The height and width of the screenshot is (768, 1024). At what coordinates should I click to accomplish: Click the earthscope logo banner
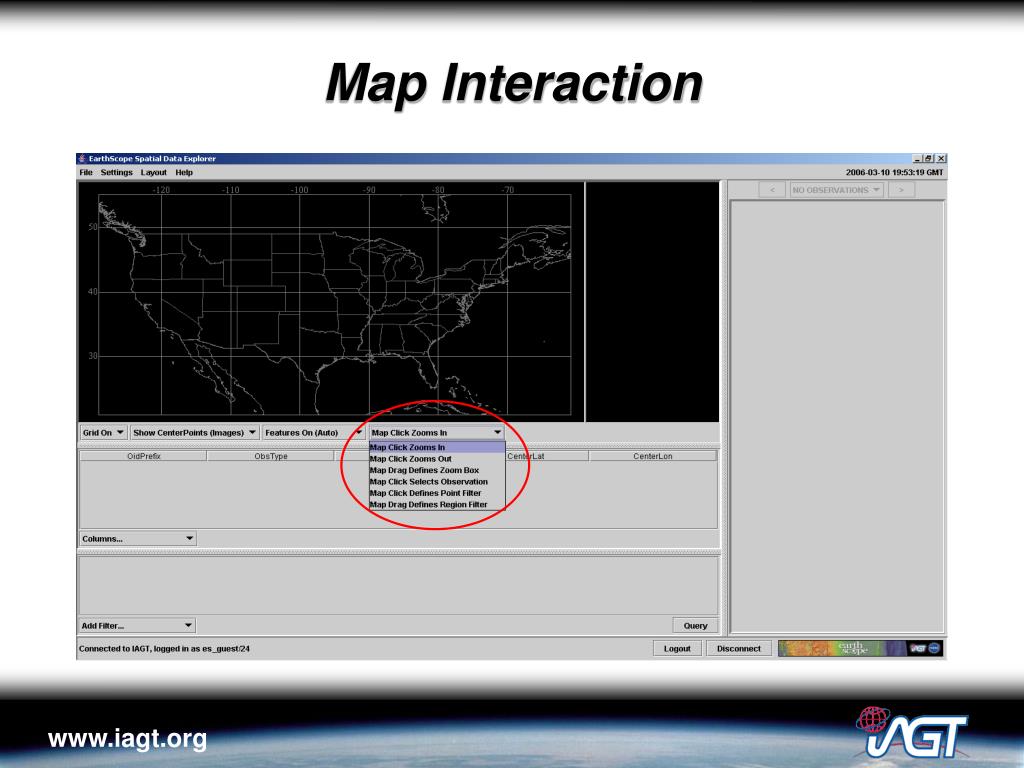pos(841,648)
